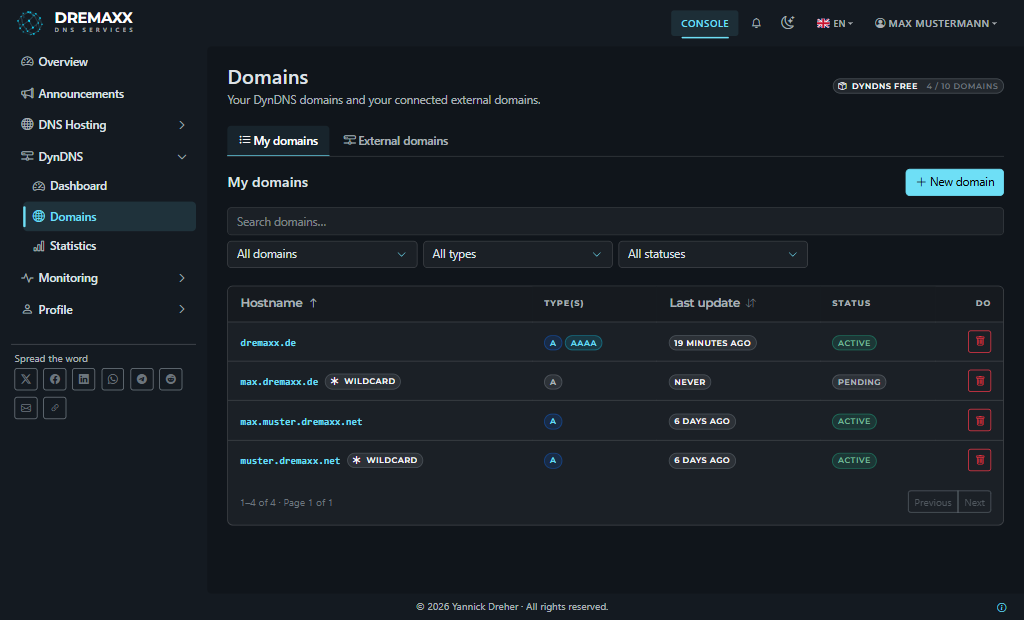Click the Console button in header
Screen dimensions: 1024x620
pos(705,23)
